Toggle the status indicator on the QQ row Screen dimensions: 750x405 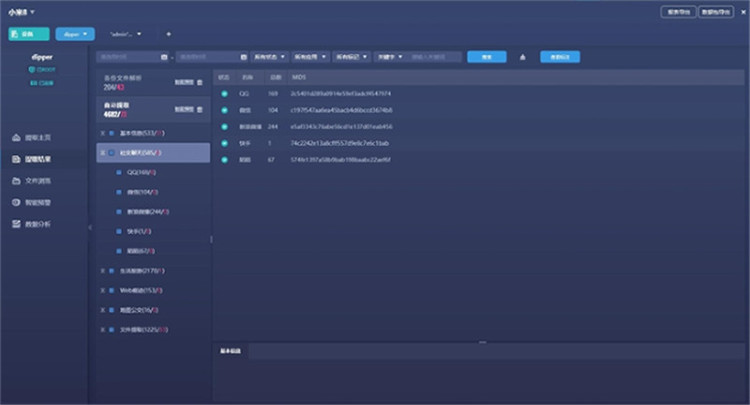(225, 94)
